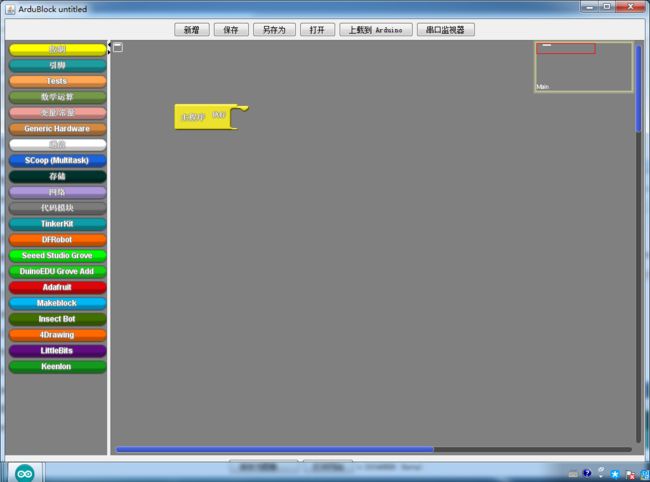
Task: Open the DuinoEDU Grove Add drawer
Action: [58, 271]
